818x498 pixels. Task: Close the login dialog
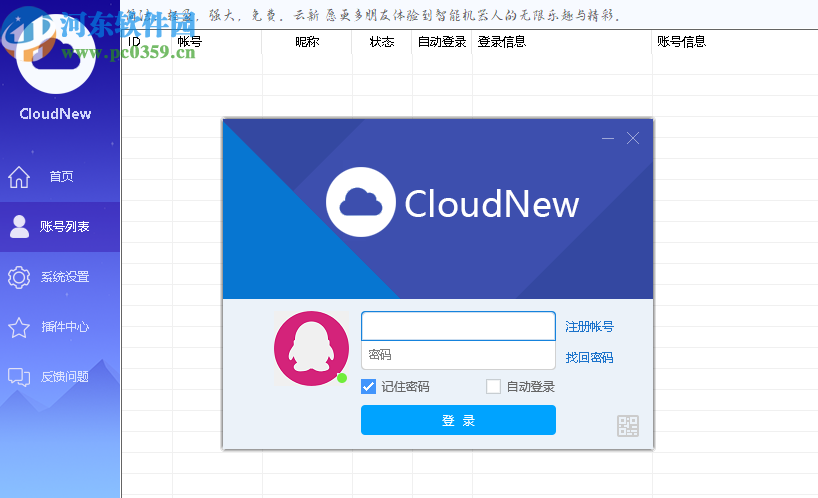pyautogui.click(x=633, y=138)
